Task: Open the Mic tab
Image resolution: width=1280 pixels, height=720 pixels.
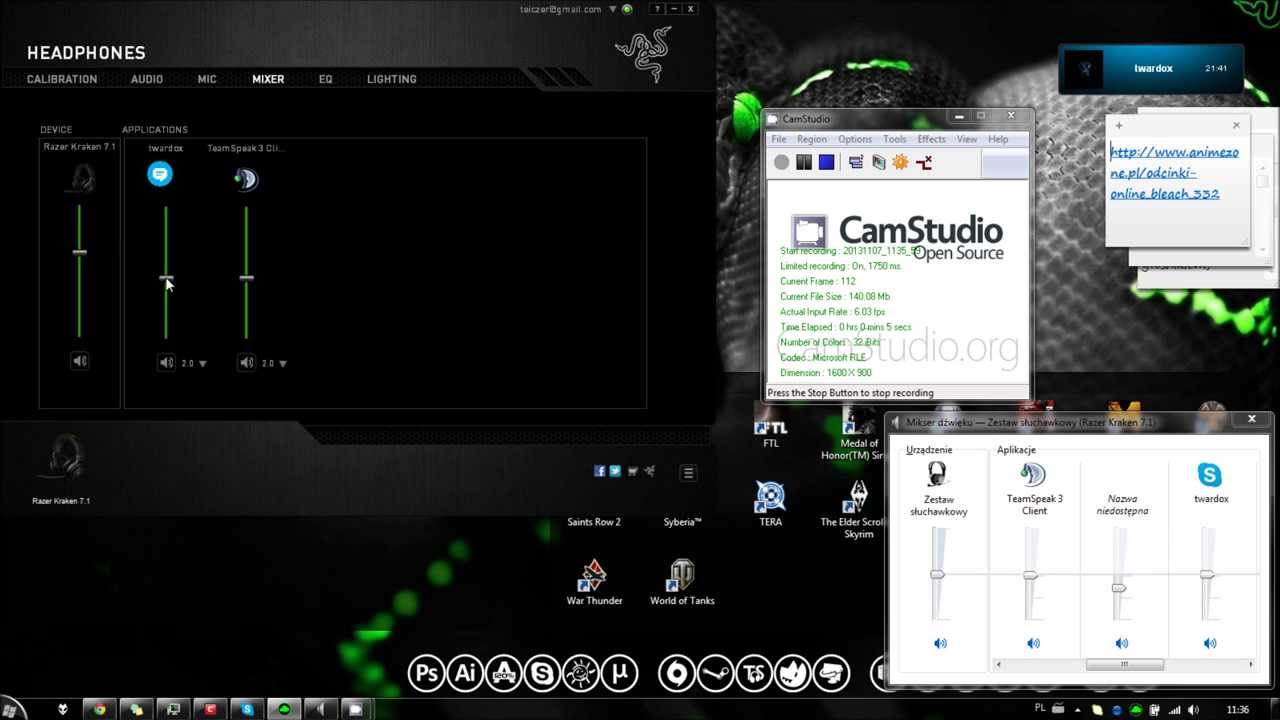Action: tap(207, 79)
